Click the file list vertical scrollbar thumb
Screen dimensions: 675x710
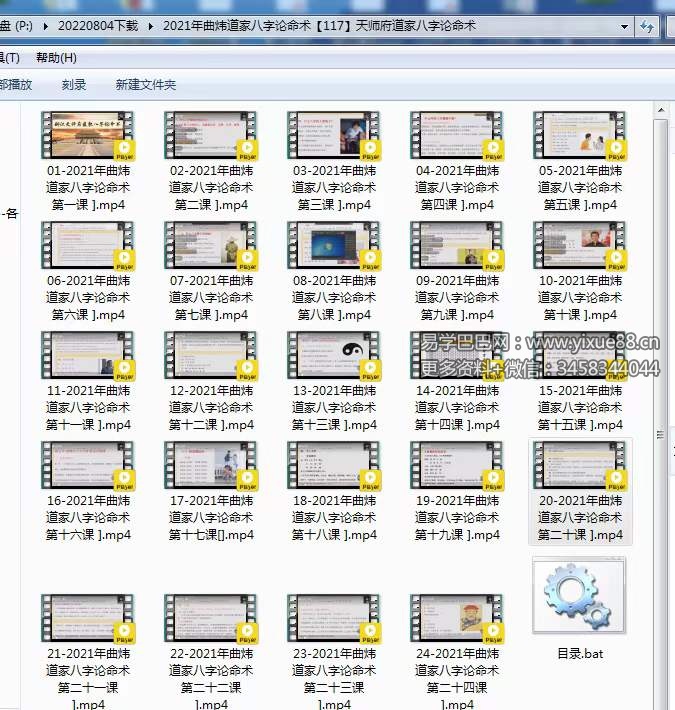661,436
